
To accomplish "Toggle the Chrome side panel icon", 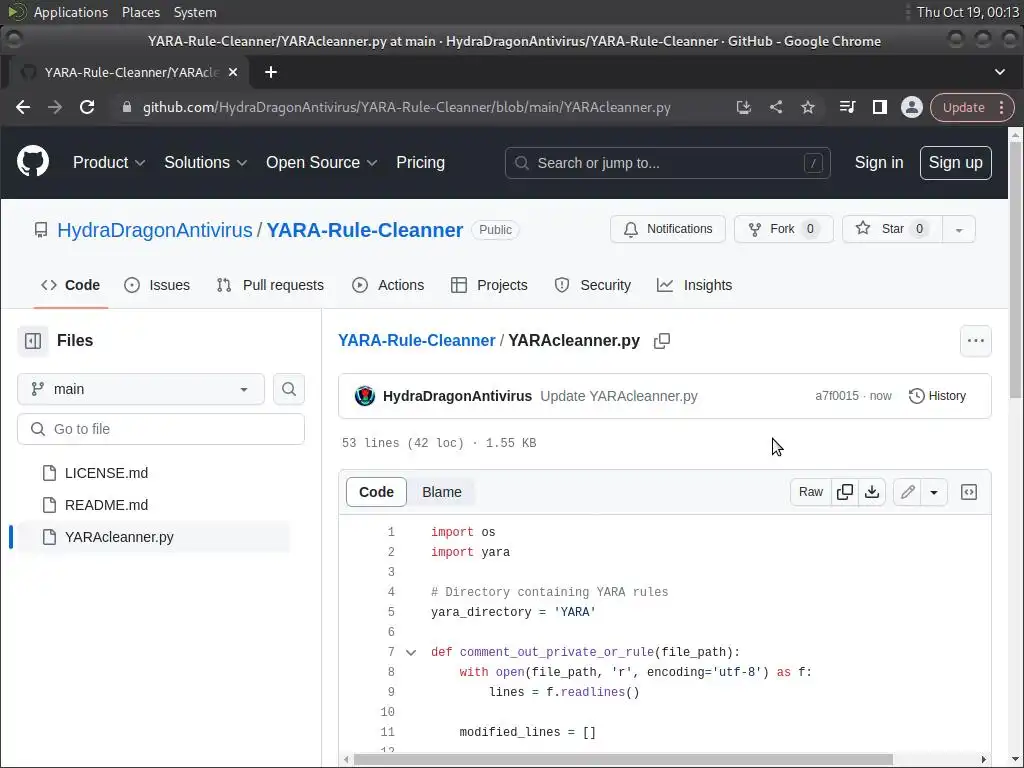I will (x=880, y=108).
